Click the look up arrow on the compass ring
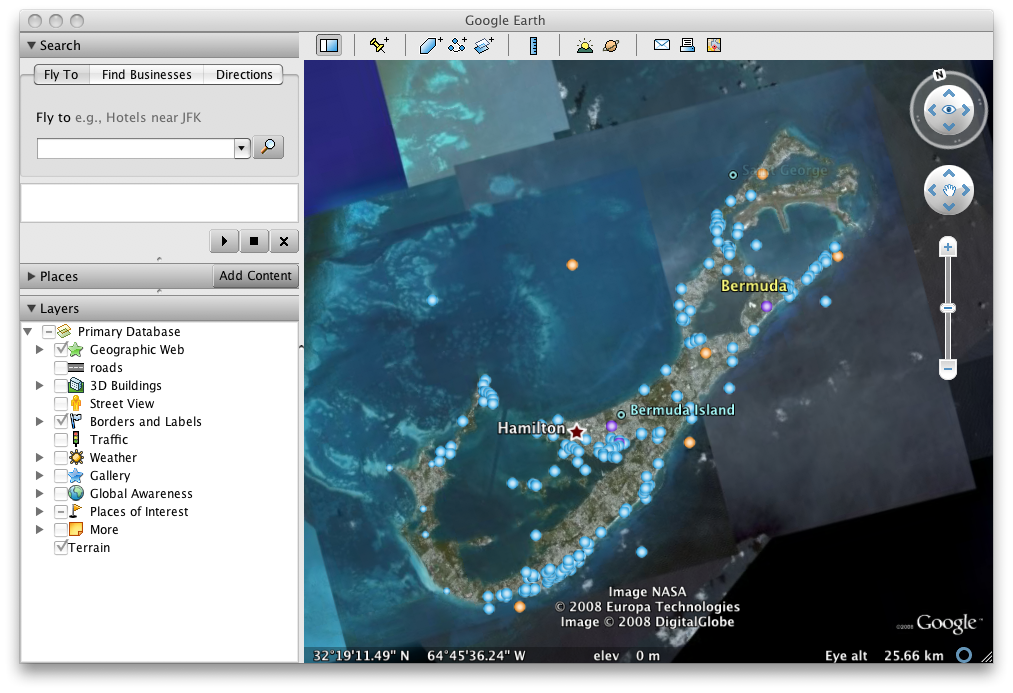Screen dimensions: 1013x693 pyautogui.click(x=948, y=94)
